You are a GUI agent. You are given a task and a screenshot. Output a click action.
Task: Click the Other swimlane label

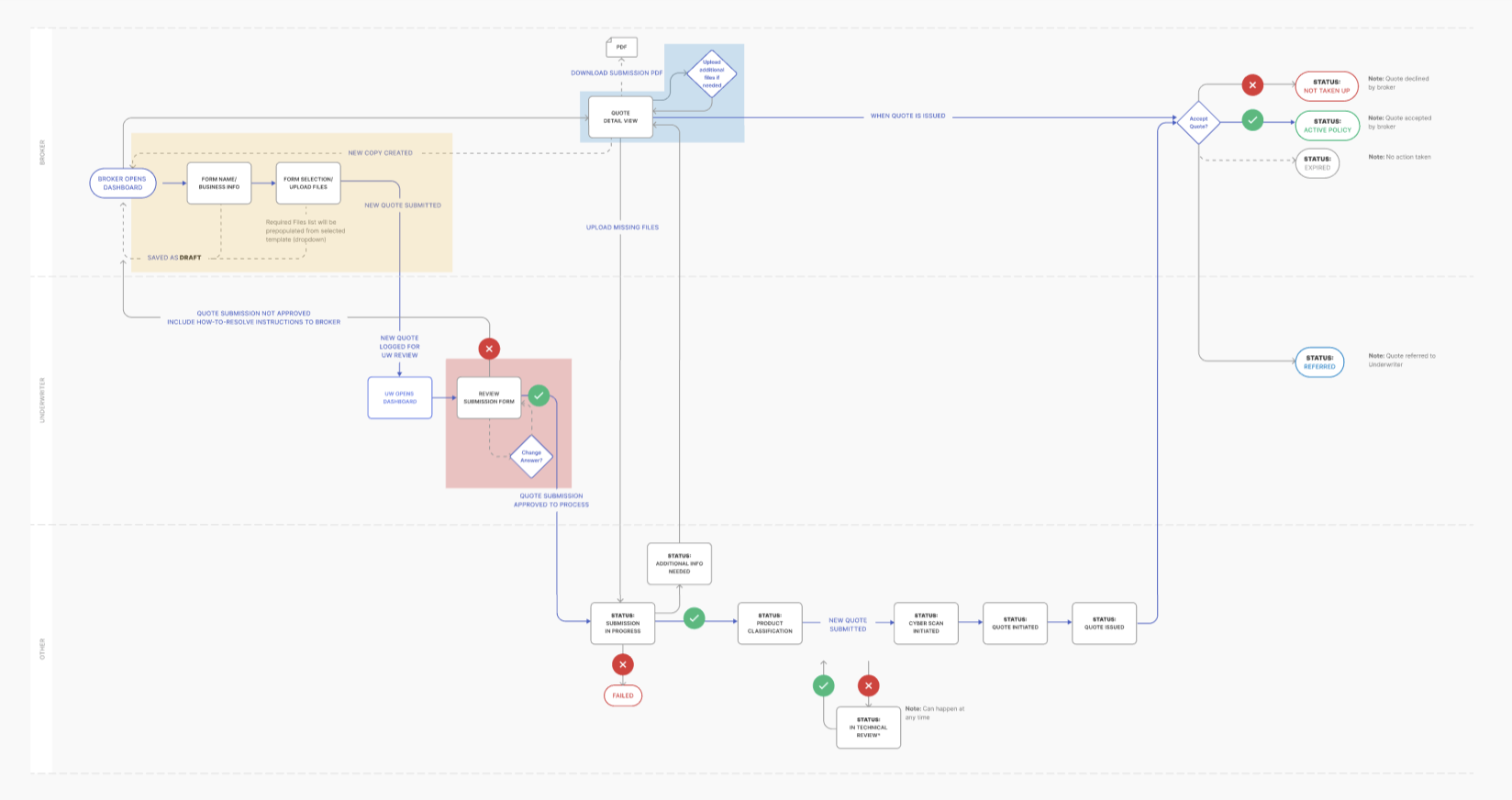tap(42, 650)
